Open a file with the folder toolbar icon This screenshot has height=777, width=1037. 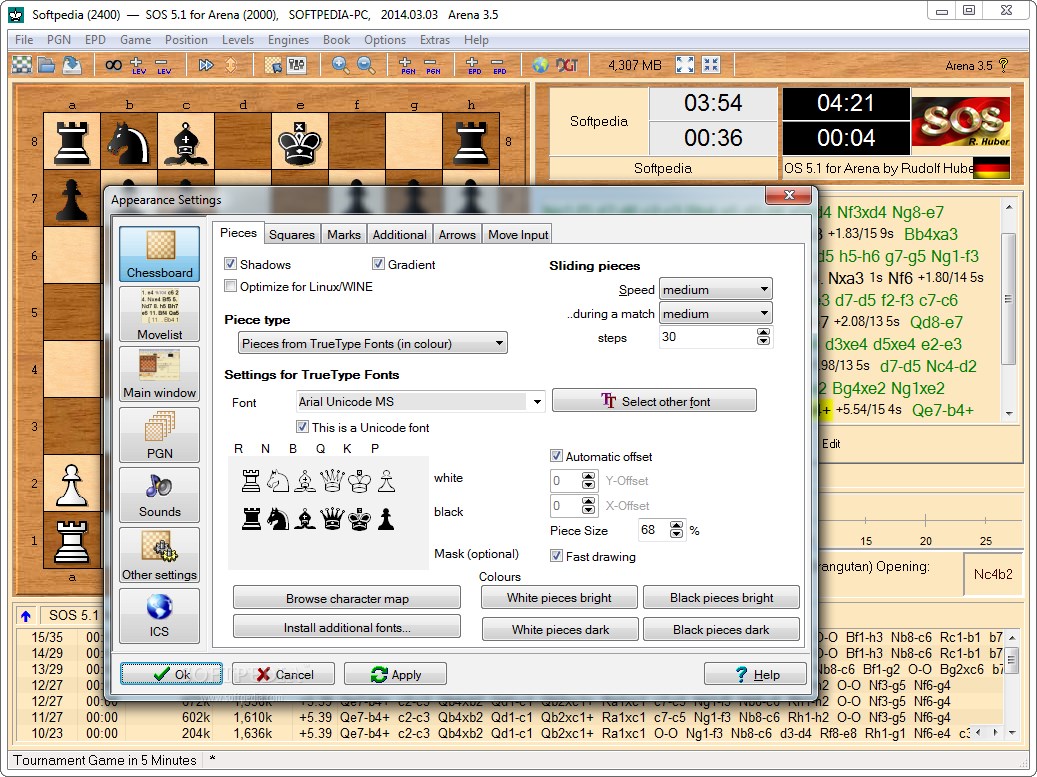(46, 65)
